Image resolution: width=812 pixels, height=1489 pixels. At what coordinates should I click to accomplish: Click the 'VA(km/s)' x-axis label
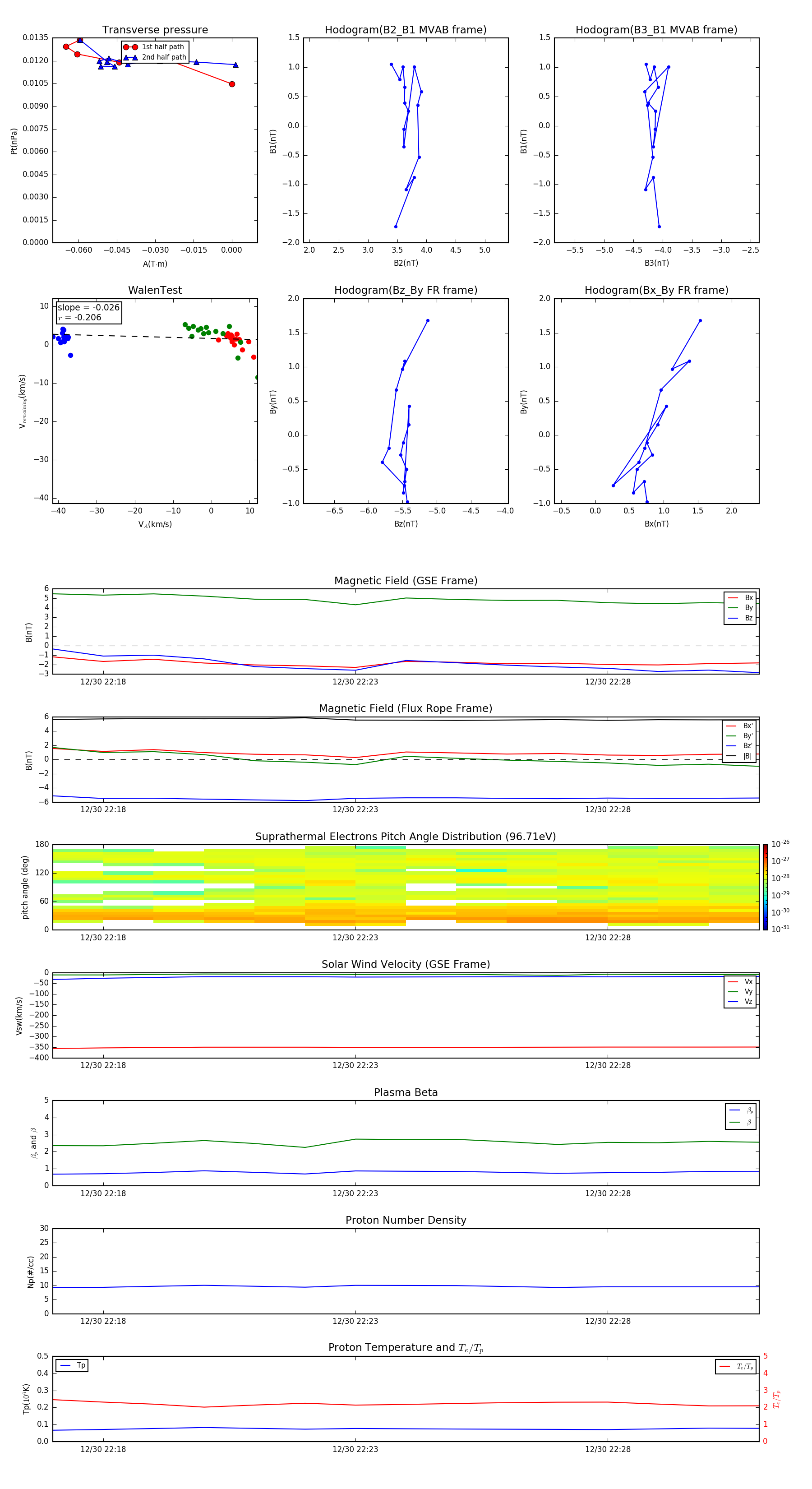pyautogui.click(x=155, y=524)
